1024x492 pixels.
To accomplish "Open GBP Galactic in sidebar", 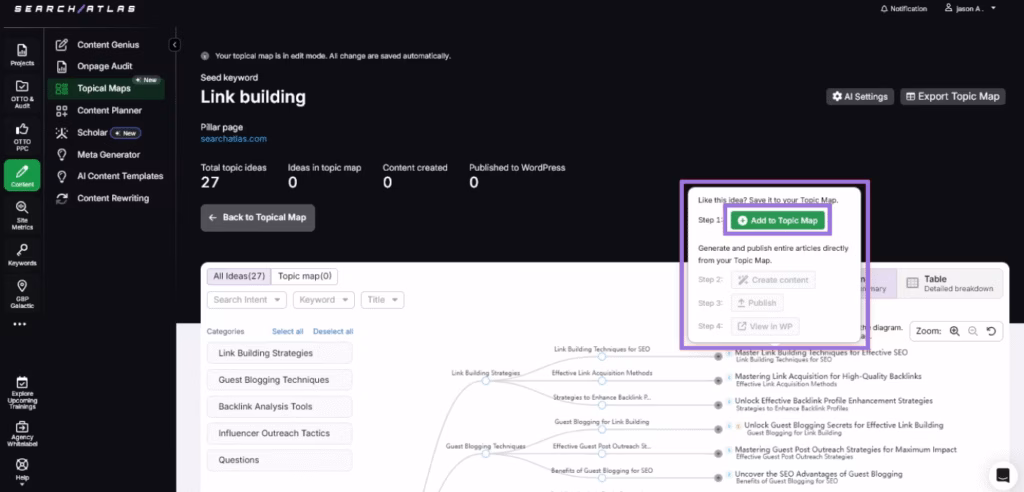I will tap(22, 293).
